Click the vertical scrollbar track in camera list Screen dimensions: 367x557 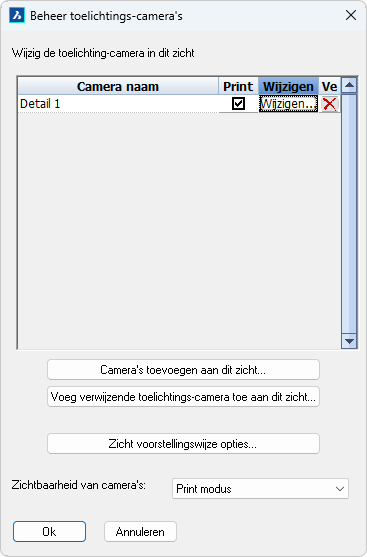[349, 213]
